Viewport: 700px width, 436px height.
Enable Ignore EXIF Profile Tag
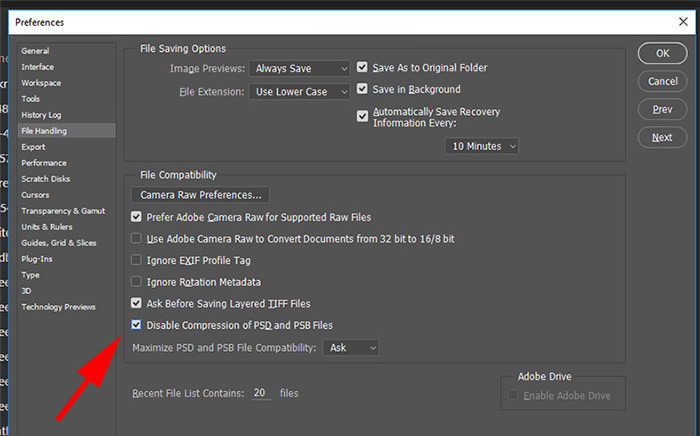136,260
